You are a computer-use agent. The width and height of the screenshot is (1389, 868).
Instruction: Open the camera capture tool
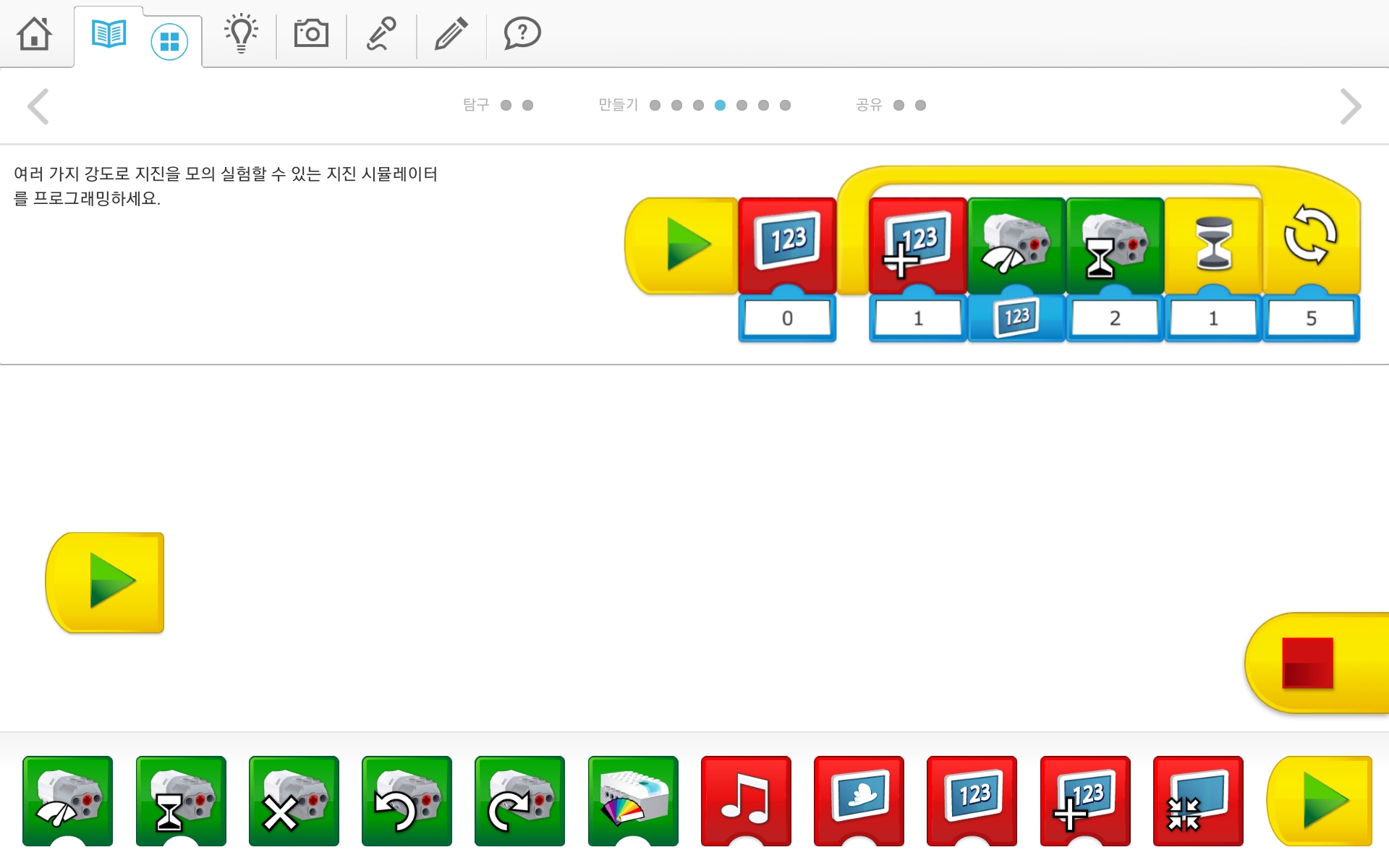coord(311,33)
